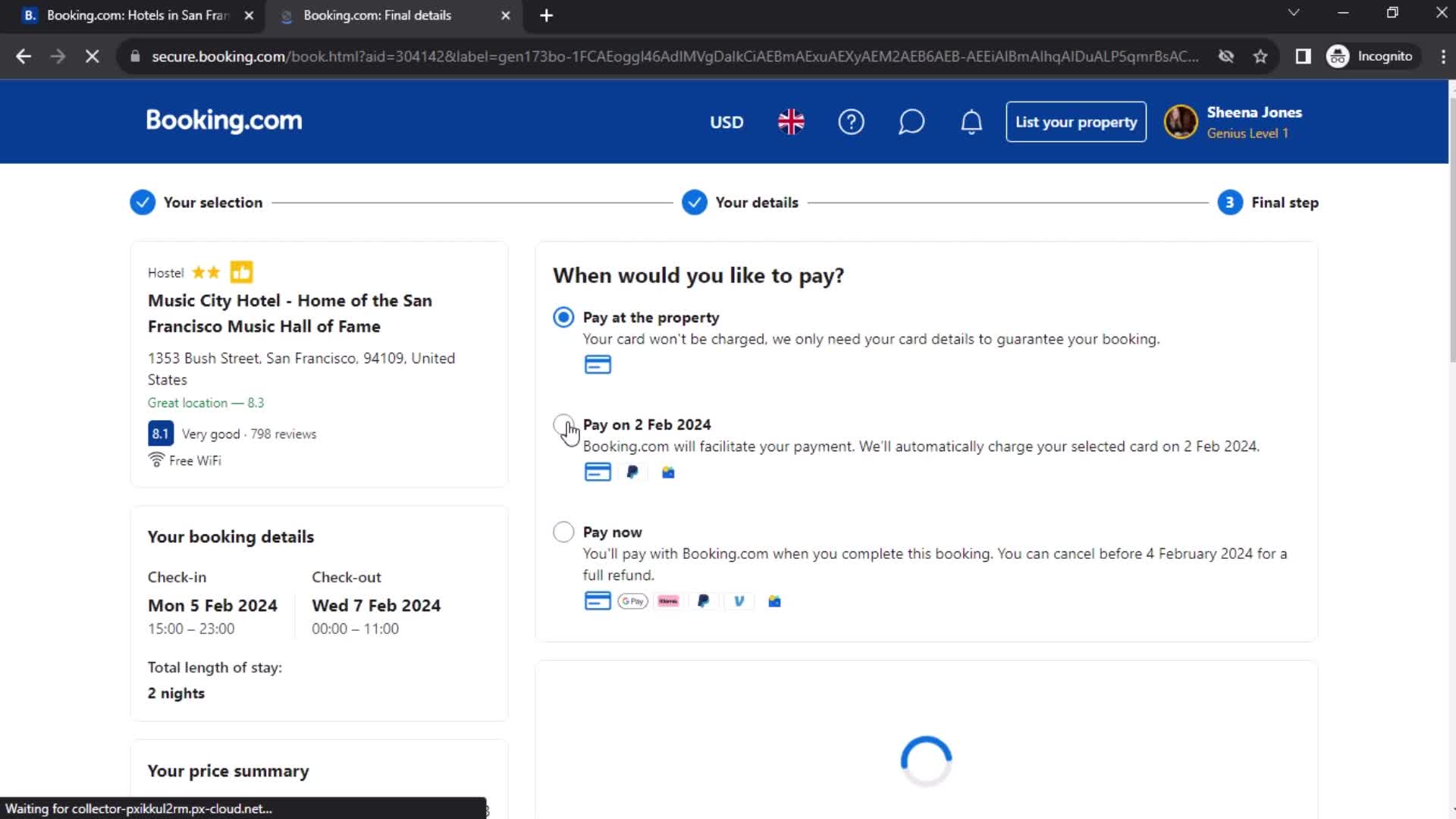Click the 8.1 review score badge
The height and width of the screenshot is (819, 1456).
tap(160, 434)
